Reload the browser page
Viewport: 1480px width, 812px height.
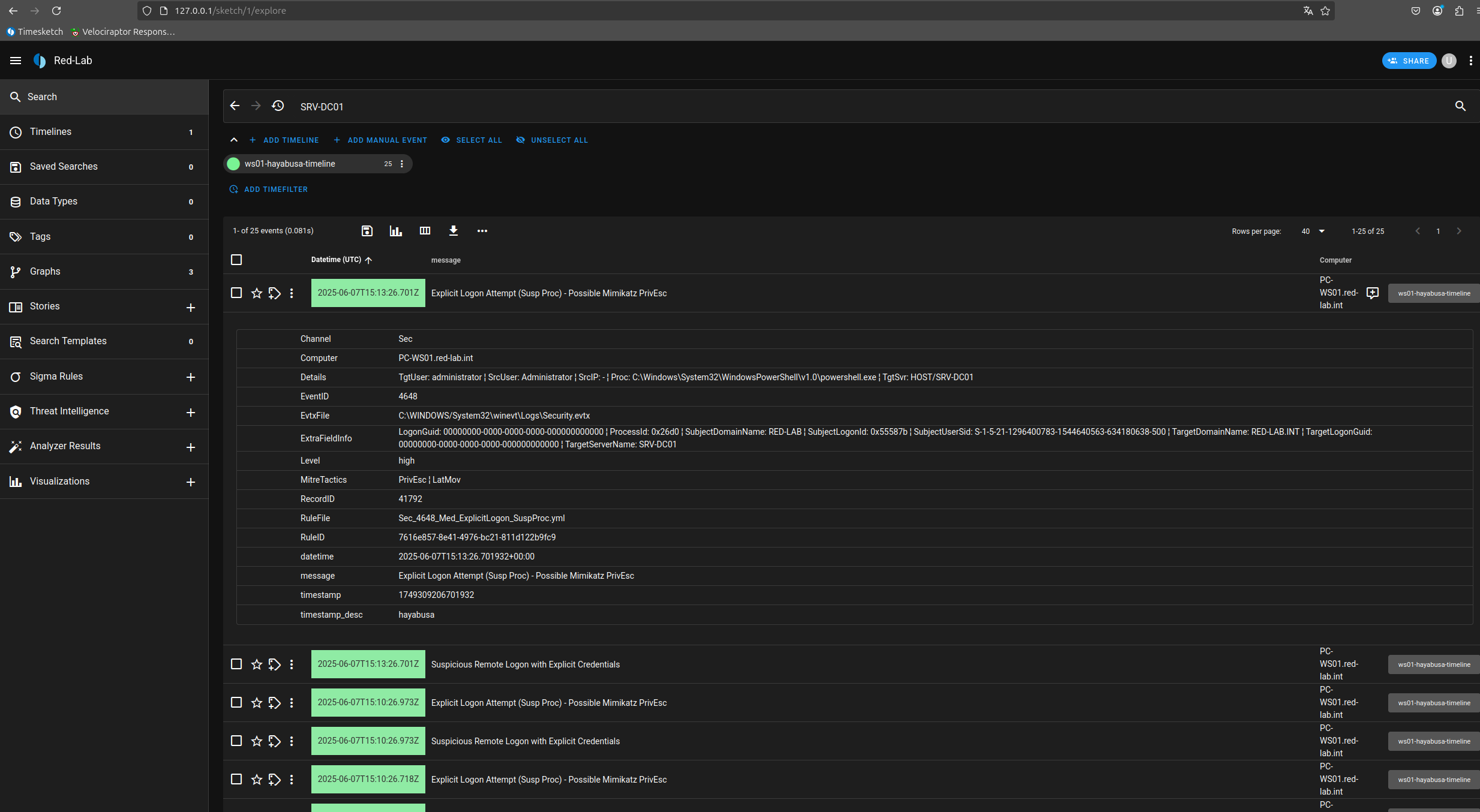(x=56, y=11)
